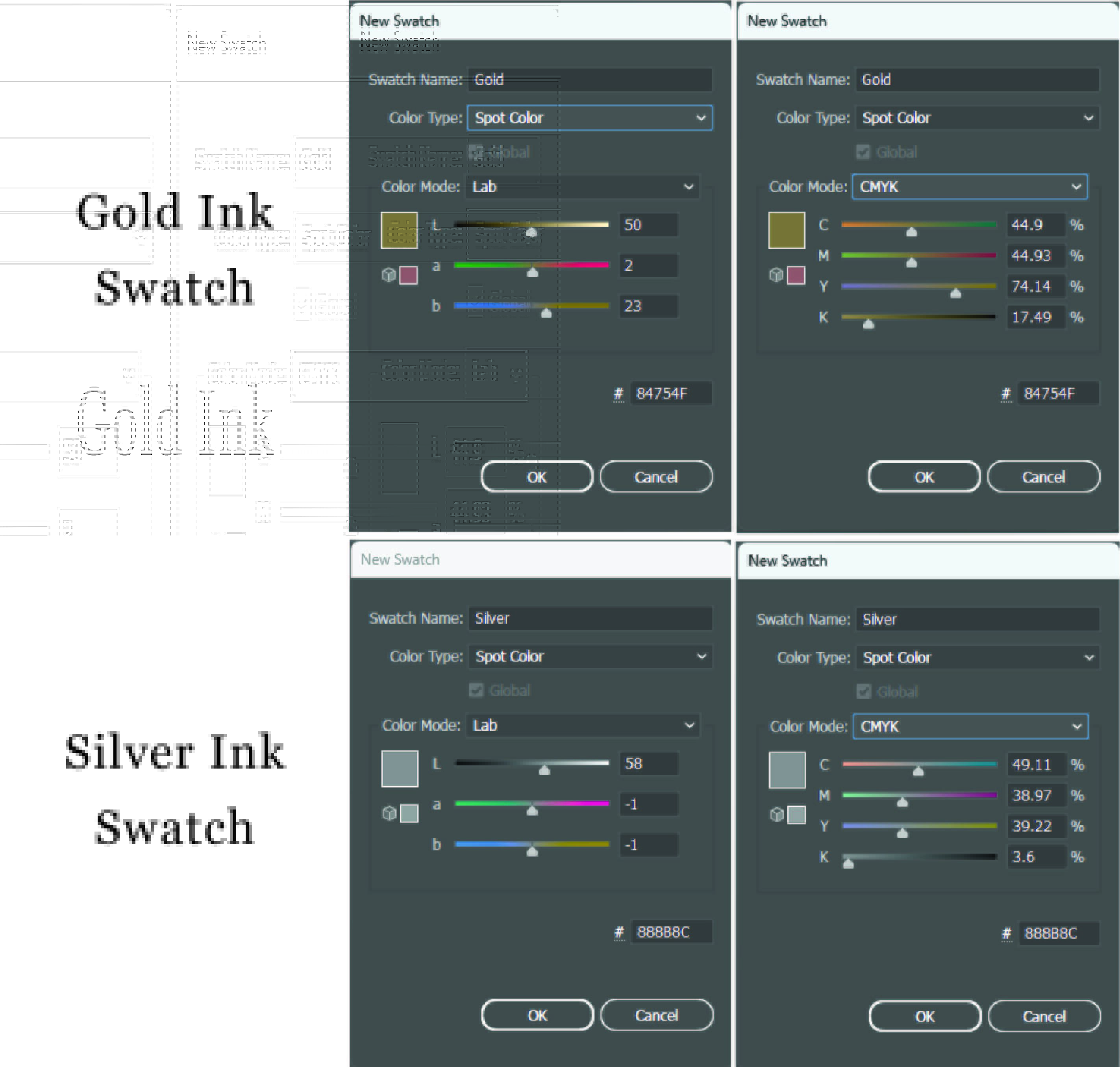Click Swatch Name field in Gold Lab dialog
This screenshot has height=1067, width=1120.
590,80
